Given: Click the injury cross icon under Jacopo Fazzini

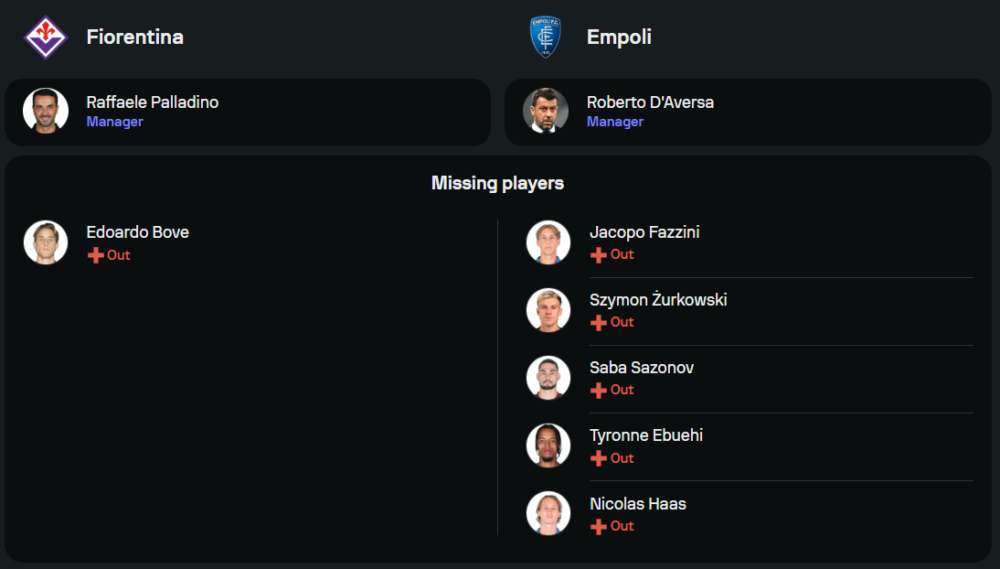Looking at the screenshot, I should 598,255.
